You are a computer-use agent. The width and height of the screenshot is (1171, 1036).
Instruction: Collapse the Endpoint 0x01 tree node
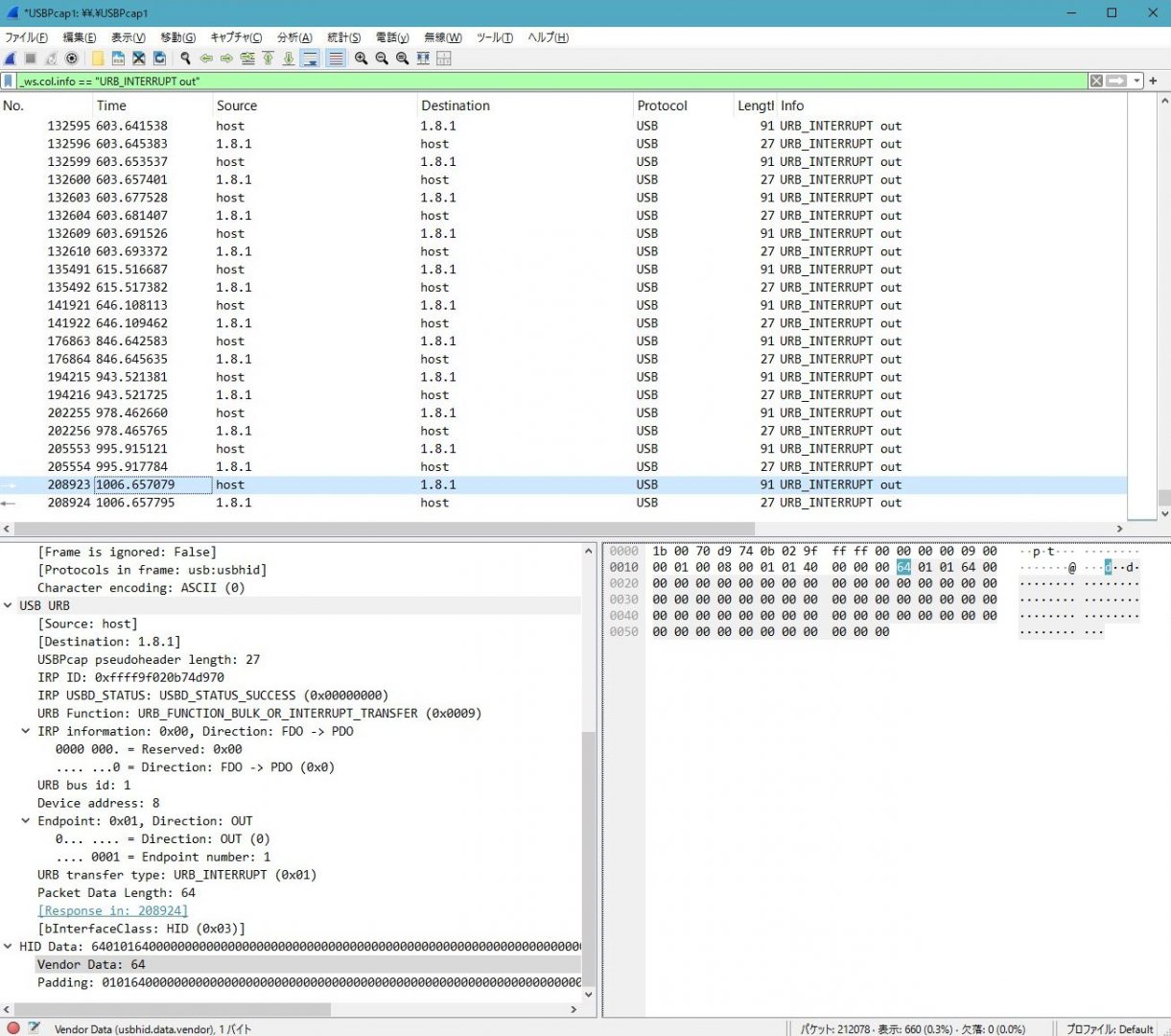pyautogui.click(x=26, y=821)
